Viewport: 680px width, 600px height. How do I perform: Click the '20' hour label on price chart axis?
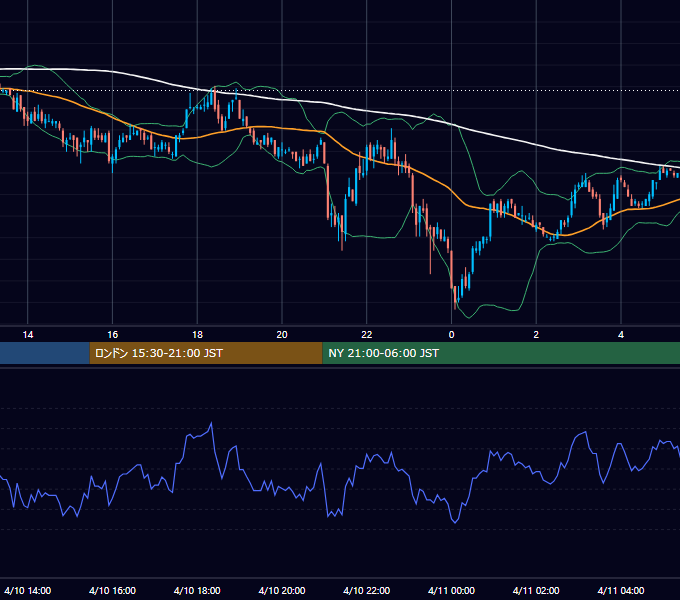pos(282,335)
